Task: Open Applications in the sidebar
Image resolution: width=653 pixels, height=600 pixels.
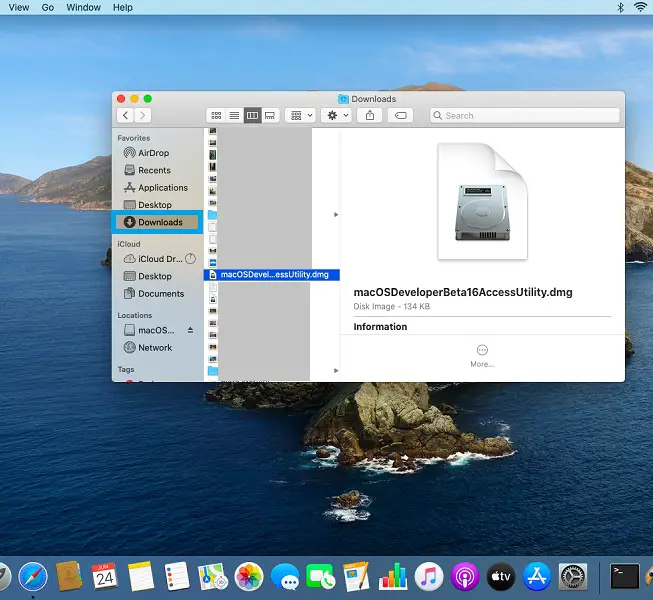Action: pos(156,188)
